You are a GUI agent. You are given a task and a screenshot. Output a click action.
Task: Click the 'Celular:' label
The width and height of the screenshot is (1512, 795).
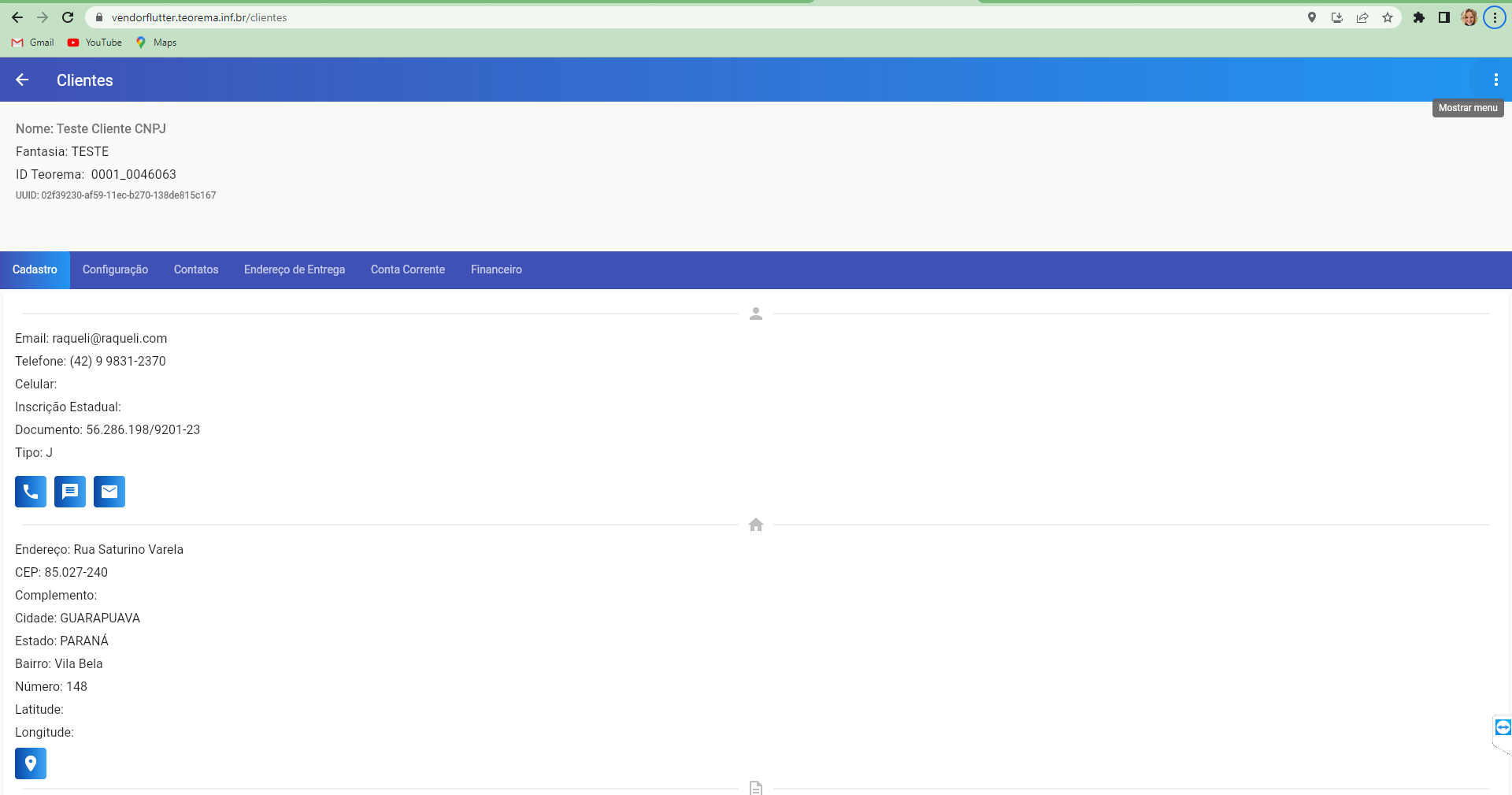[x=36, y=384]
